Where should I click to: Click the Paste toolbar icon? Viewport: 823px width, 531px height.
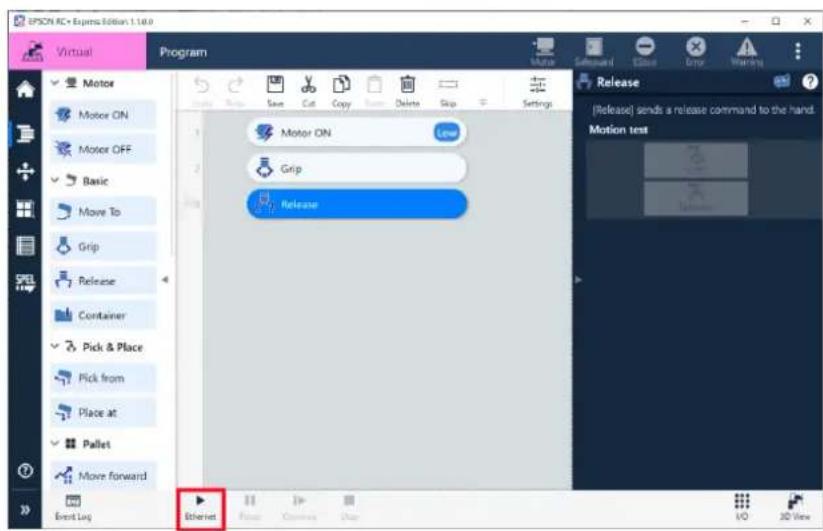[x=374, y=91]
